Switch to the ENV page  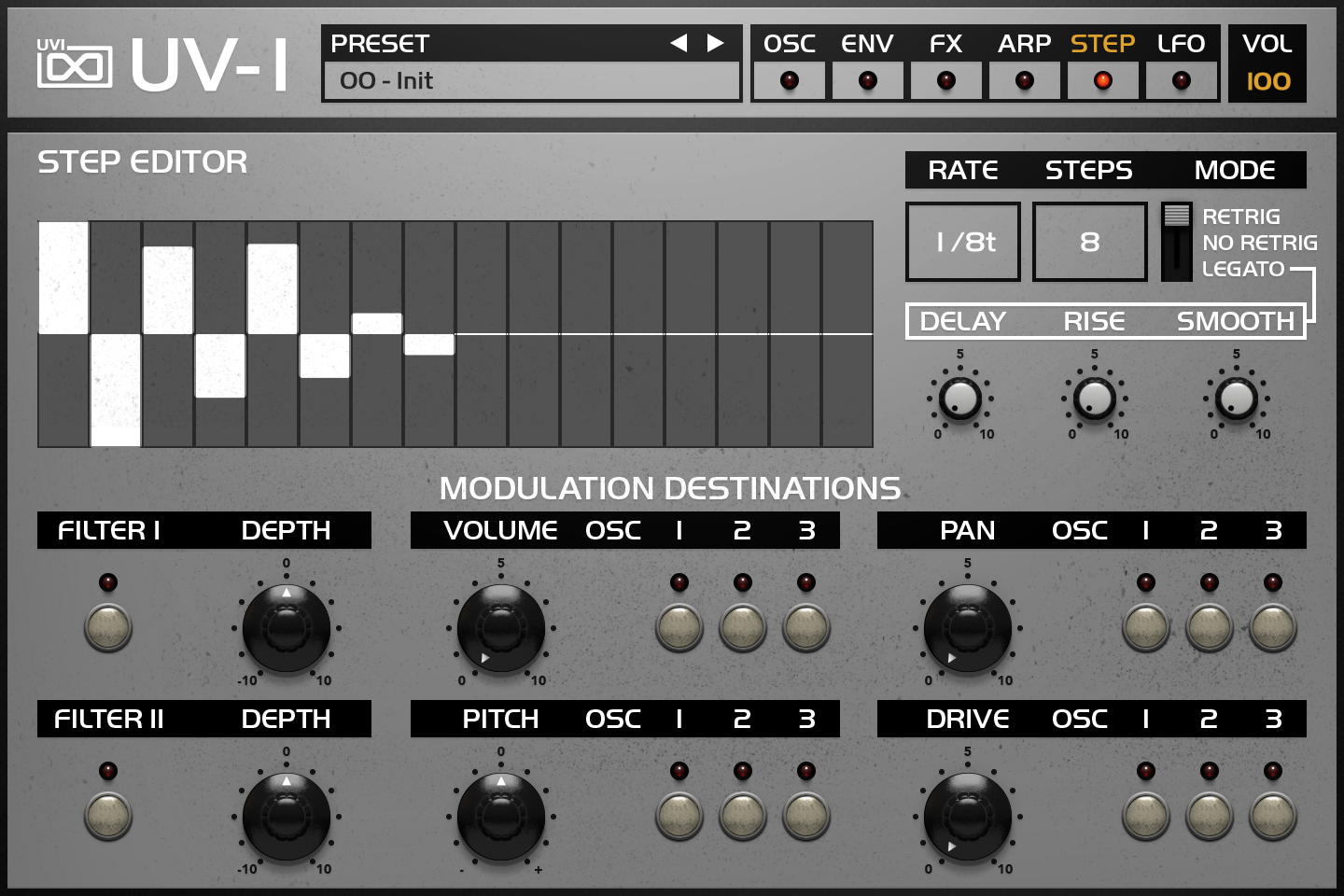coord(868,63)
